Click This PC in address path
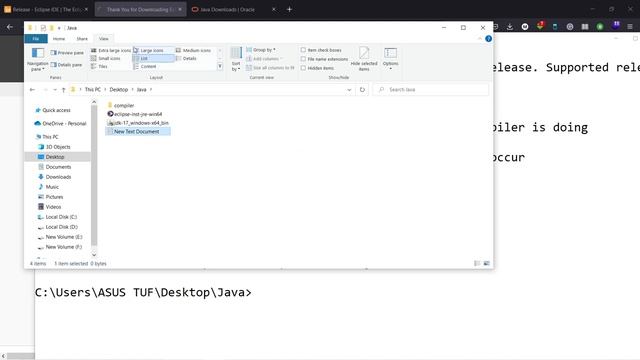Image resolution: width=640 pixels, height=360 pixels. pyautogui.click(x=93, y=89)
